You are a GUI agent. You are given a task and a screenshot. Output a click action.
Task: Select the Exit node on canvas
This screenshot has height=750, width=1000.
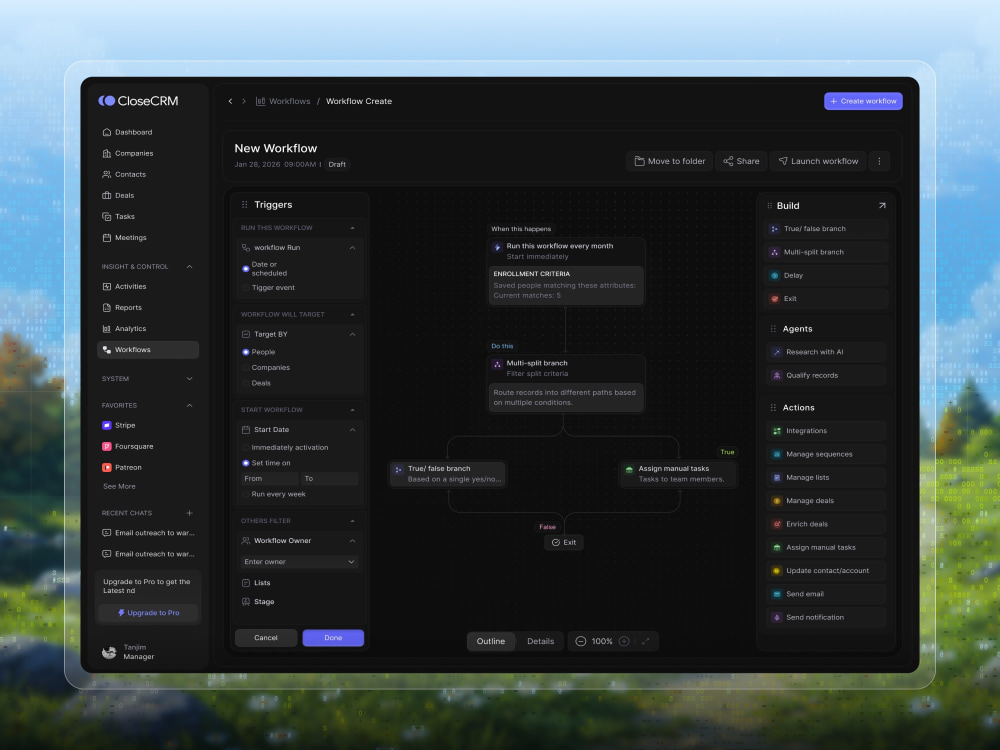click(564, 543)
